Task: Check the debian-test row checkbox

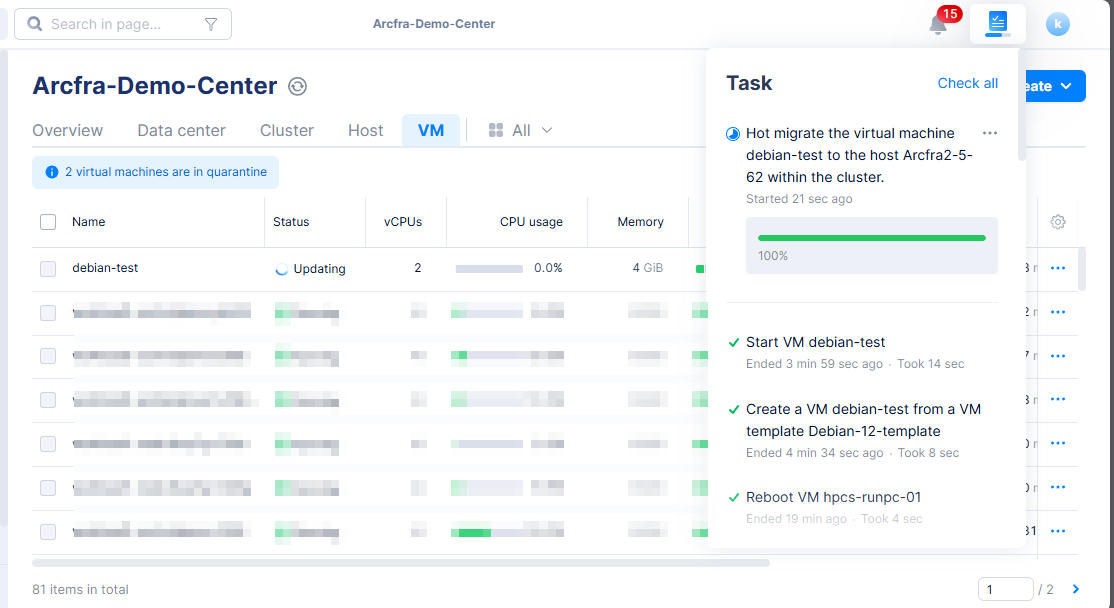Action: point(48,268)
